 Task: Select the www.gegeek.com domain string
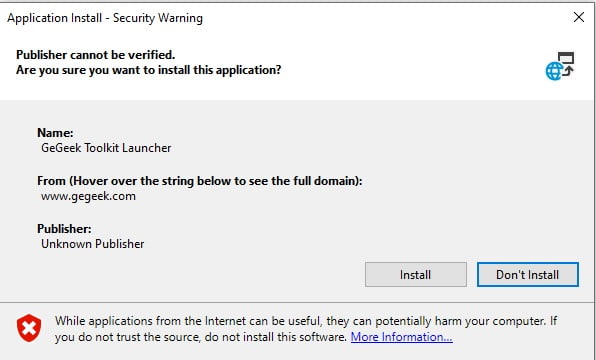click(88, 196)
